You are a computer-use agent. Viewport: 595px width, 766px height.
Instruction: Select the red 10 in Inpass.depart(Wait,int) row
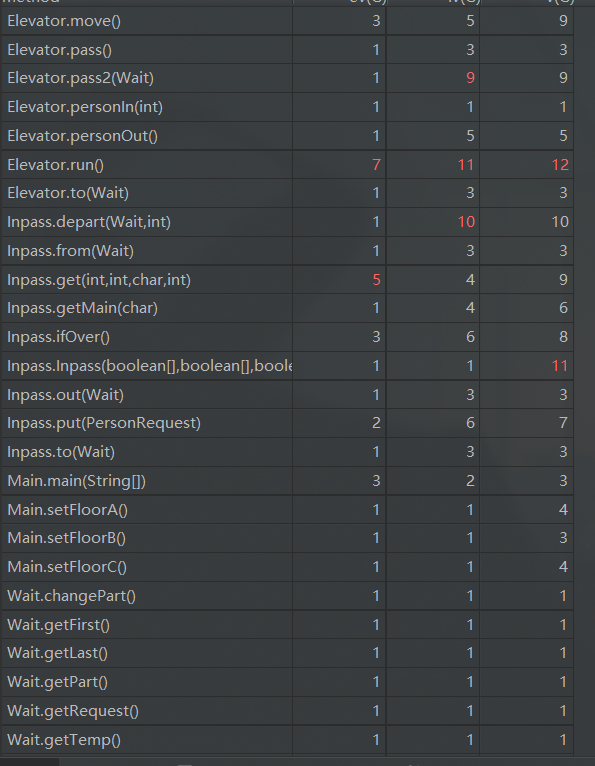click(x=466, y=222)
